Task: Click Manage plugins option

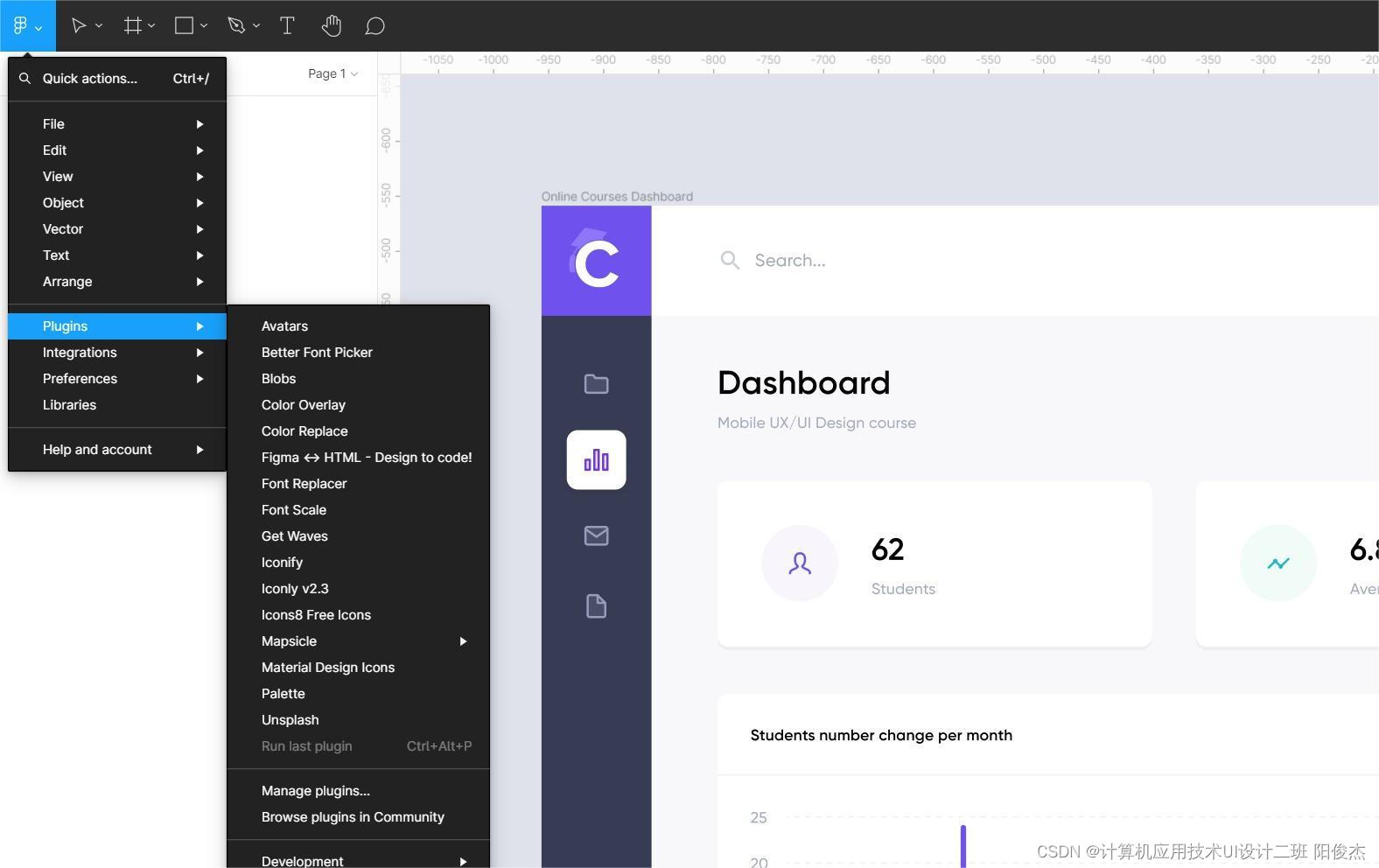Action: [x=358, y=791]
